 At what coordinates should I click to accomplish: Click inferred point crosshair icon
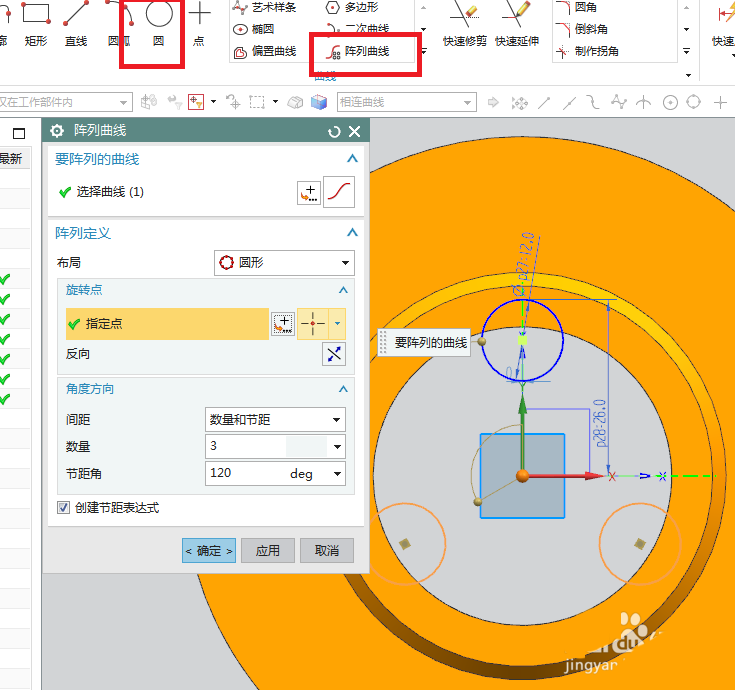(313, 323)
